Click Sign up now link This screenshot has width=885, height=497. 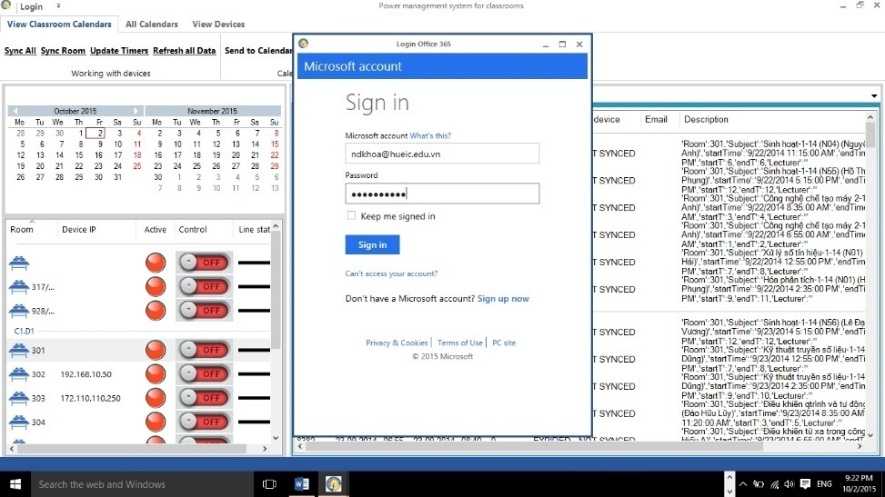pyautogui.click(x=503, y=299)
